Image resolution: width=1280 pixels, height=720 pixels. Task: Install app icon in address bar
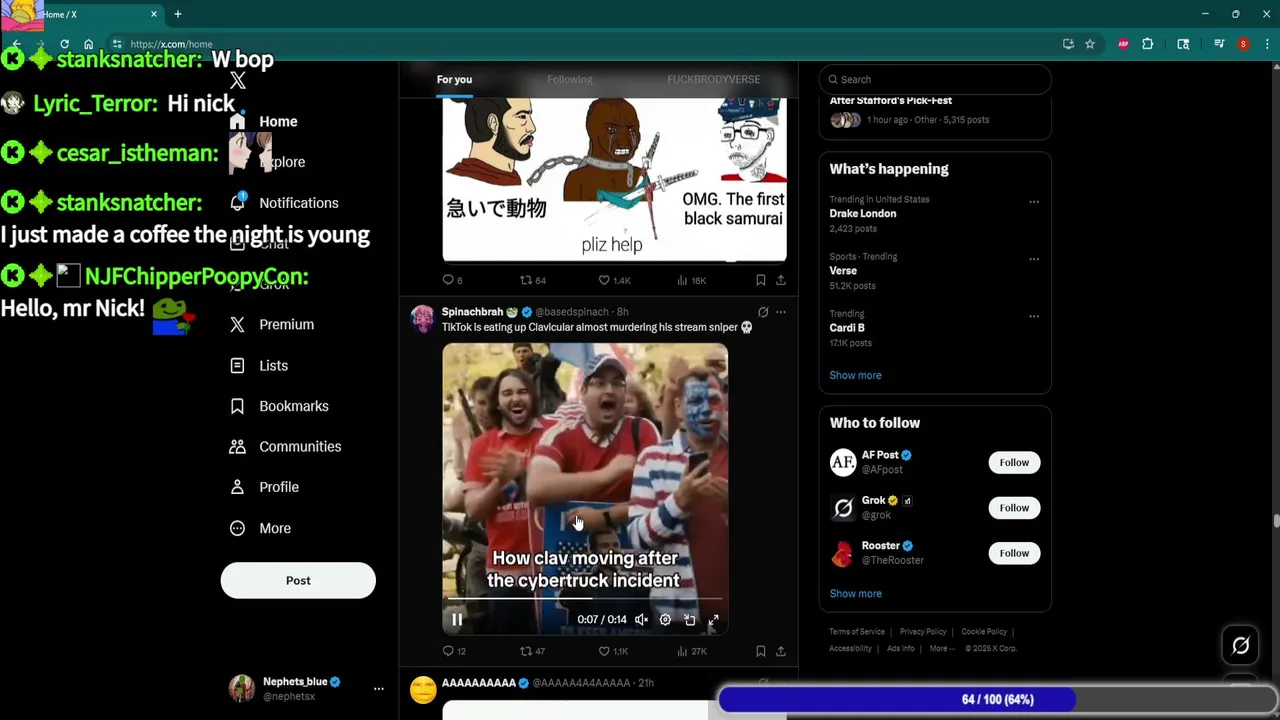click(1068, 44)
